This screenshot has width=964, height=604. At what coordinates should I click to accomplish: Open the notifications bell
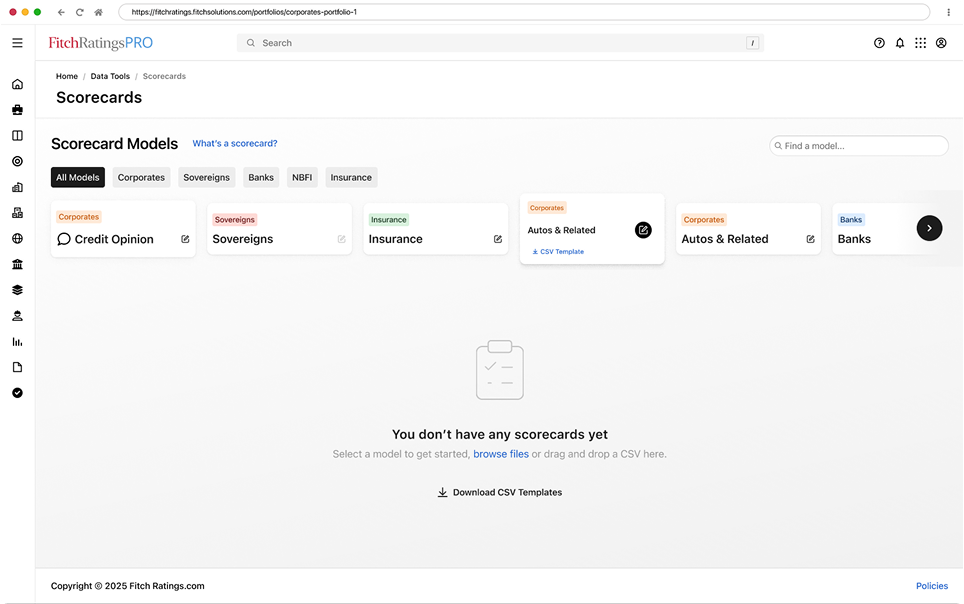pyautogui.click(x=900, y=43)
